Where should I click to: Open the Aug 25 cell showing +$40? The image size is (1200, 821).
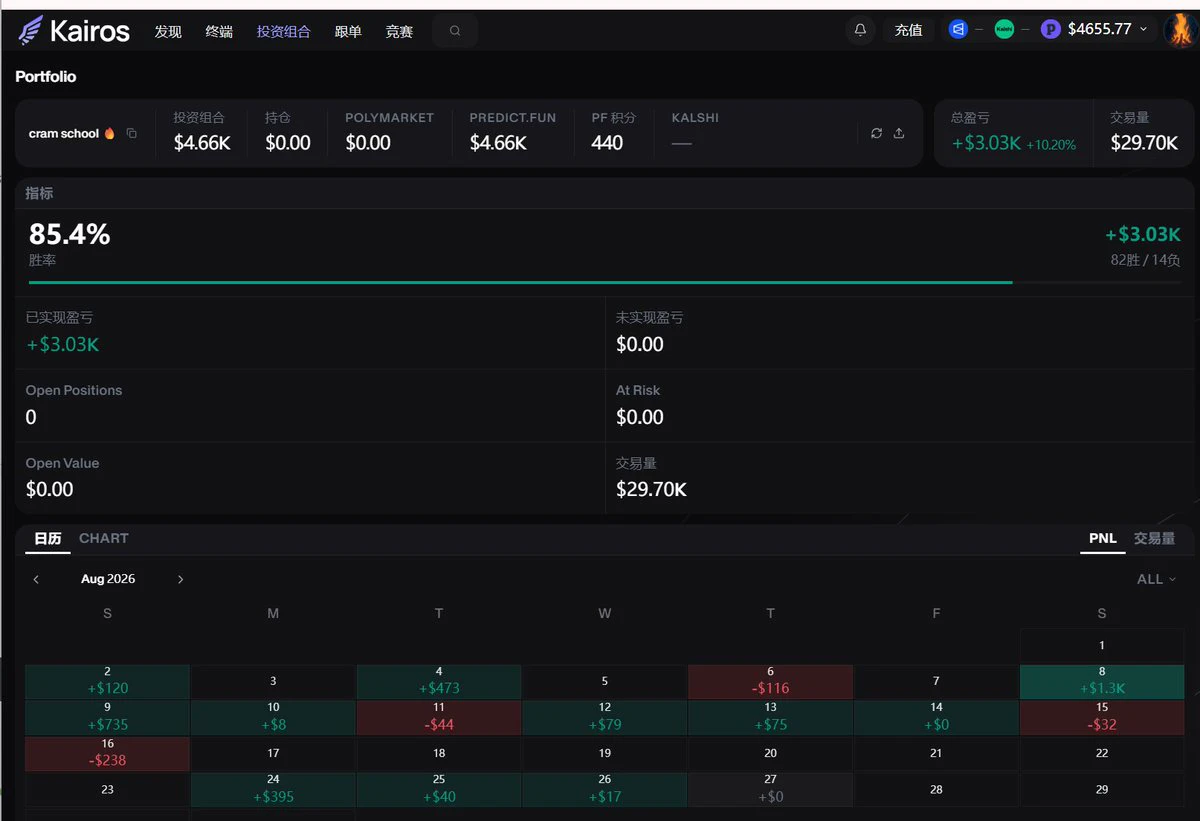point(439,789)
